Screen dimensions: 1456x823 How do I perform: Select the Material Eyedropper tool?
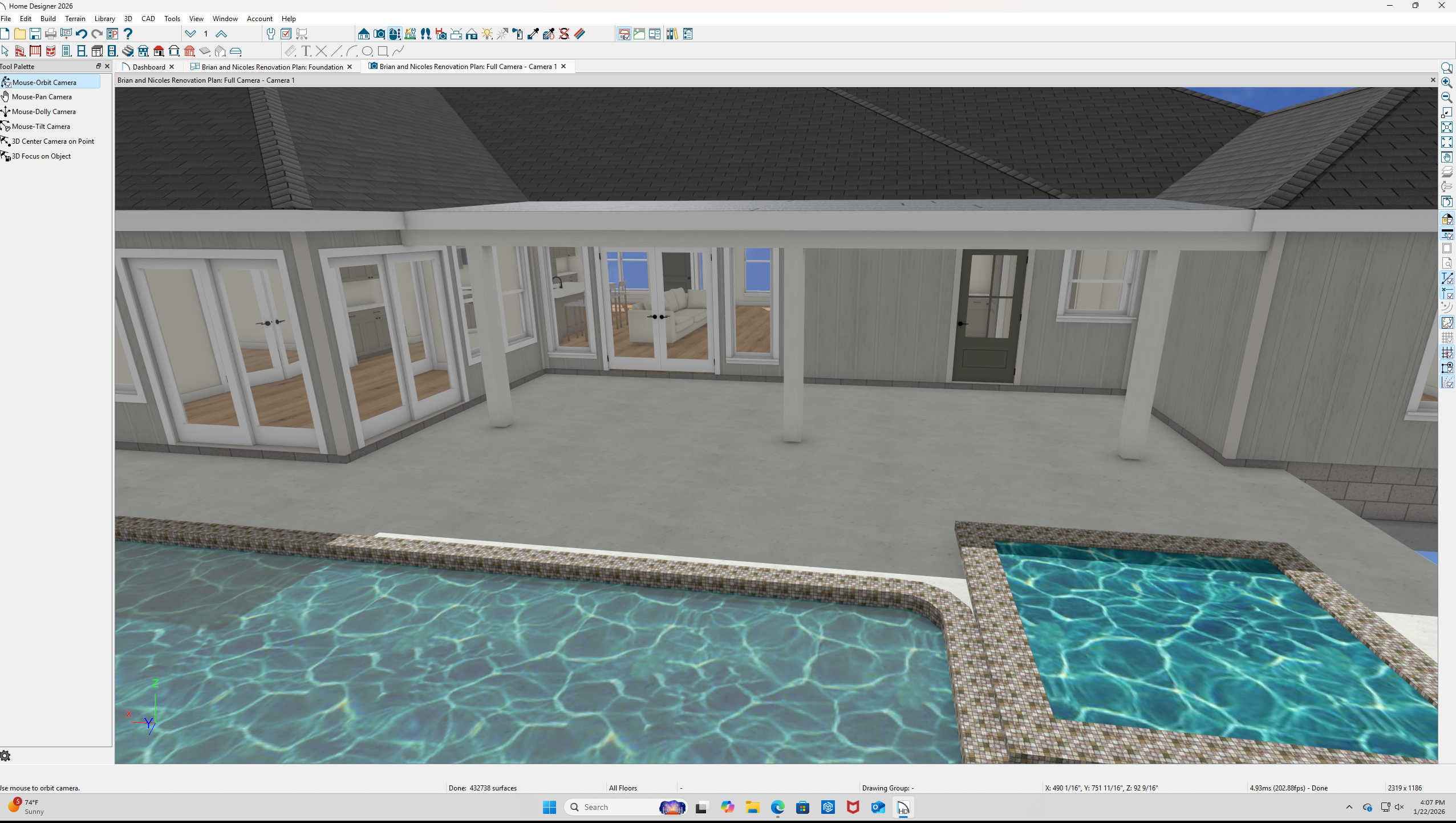533,34
